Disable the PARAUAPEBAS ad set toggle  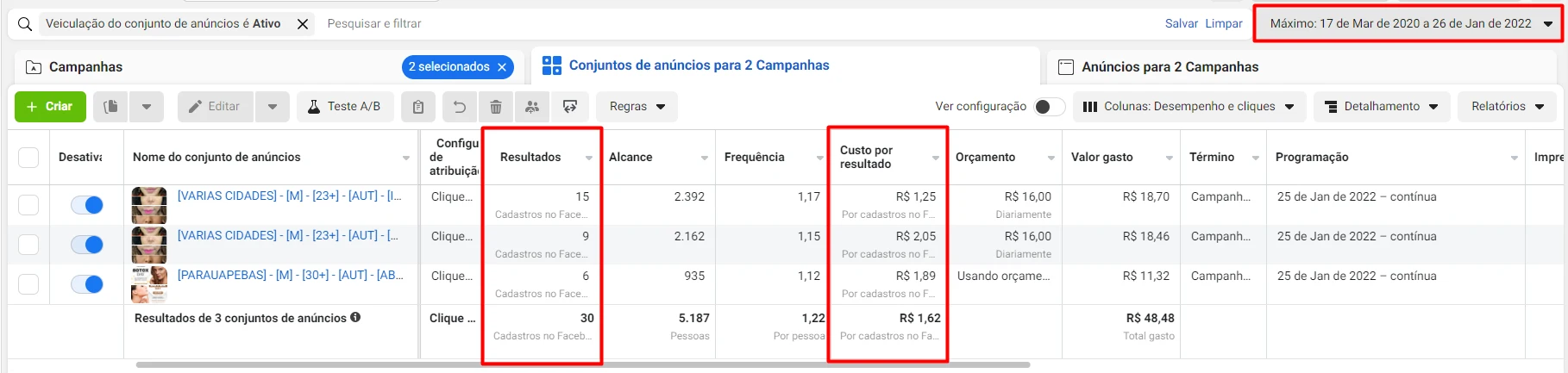[x=87, y=284]
